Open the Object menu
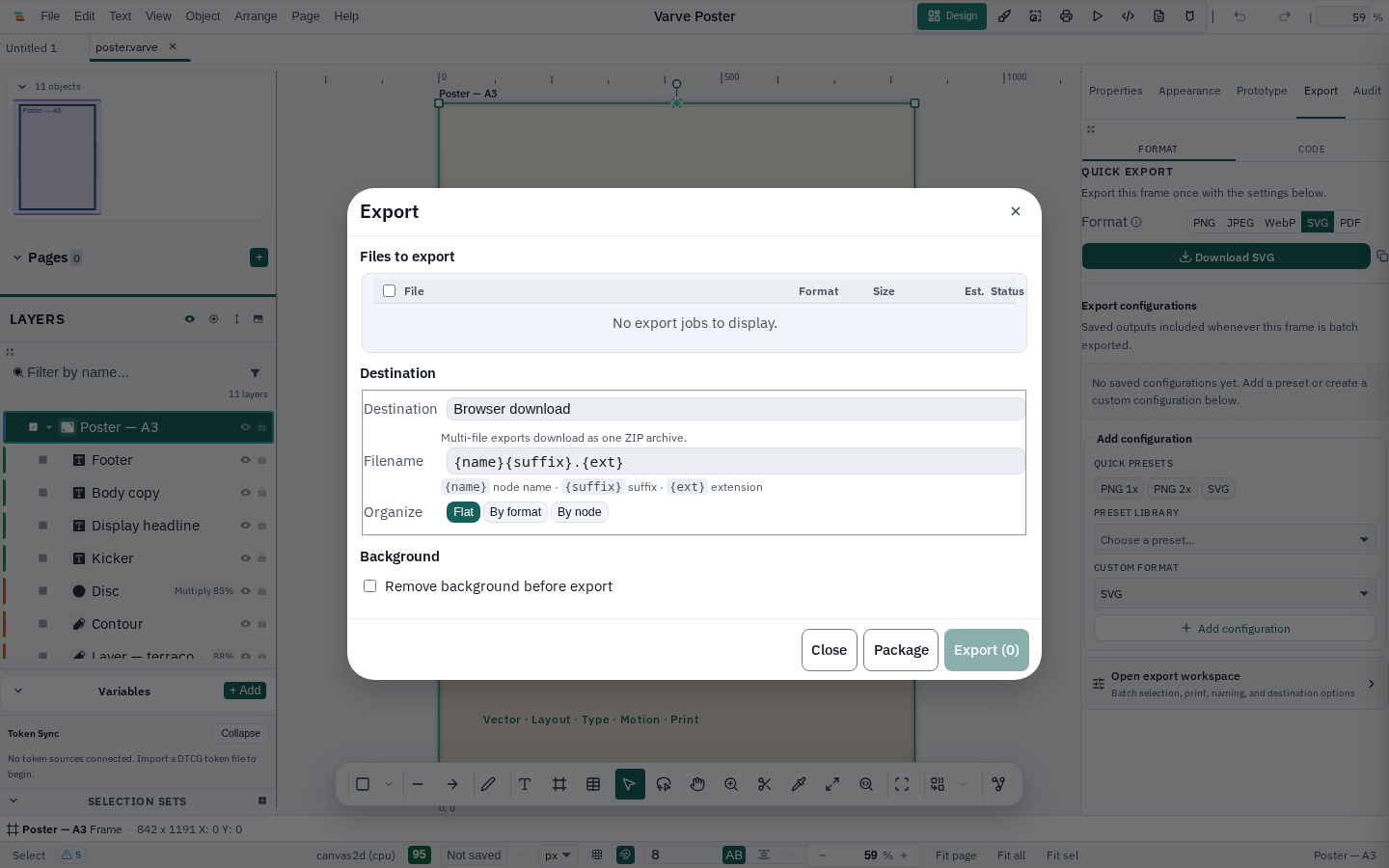The width and height of the screenshot is (1389, 868). coord(203,16)
